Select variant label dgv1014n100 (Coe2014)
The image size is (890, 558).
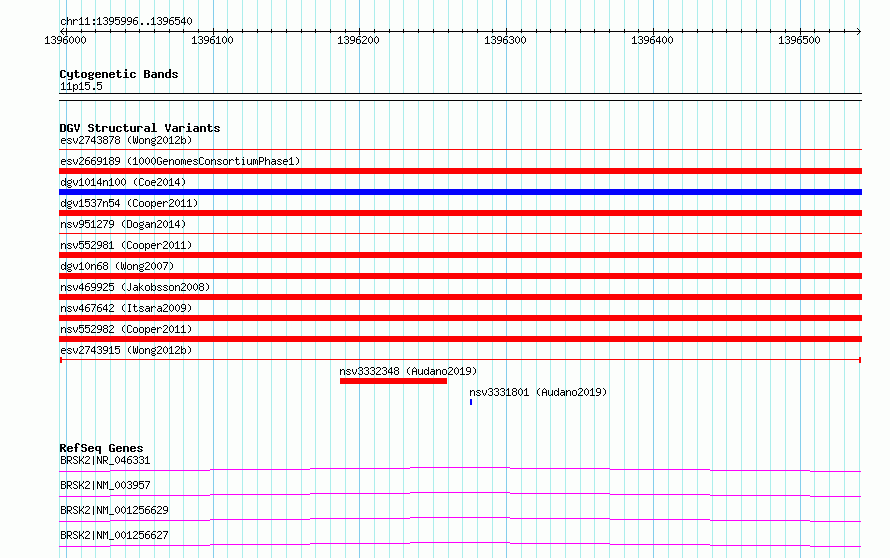tap(123, 182)
